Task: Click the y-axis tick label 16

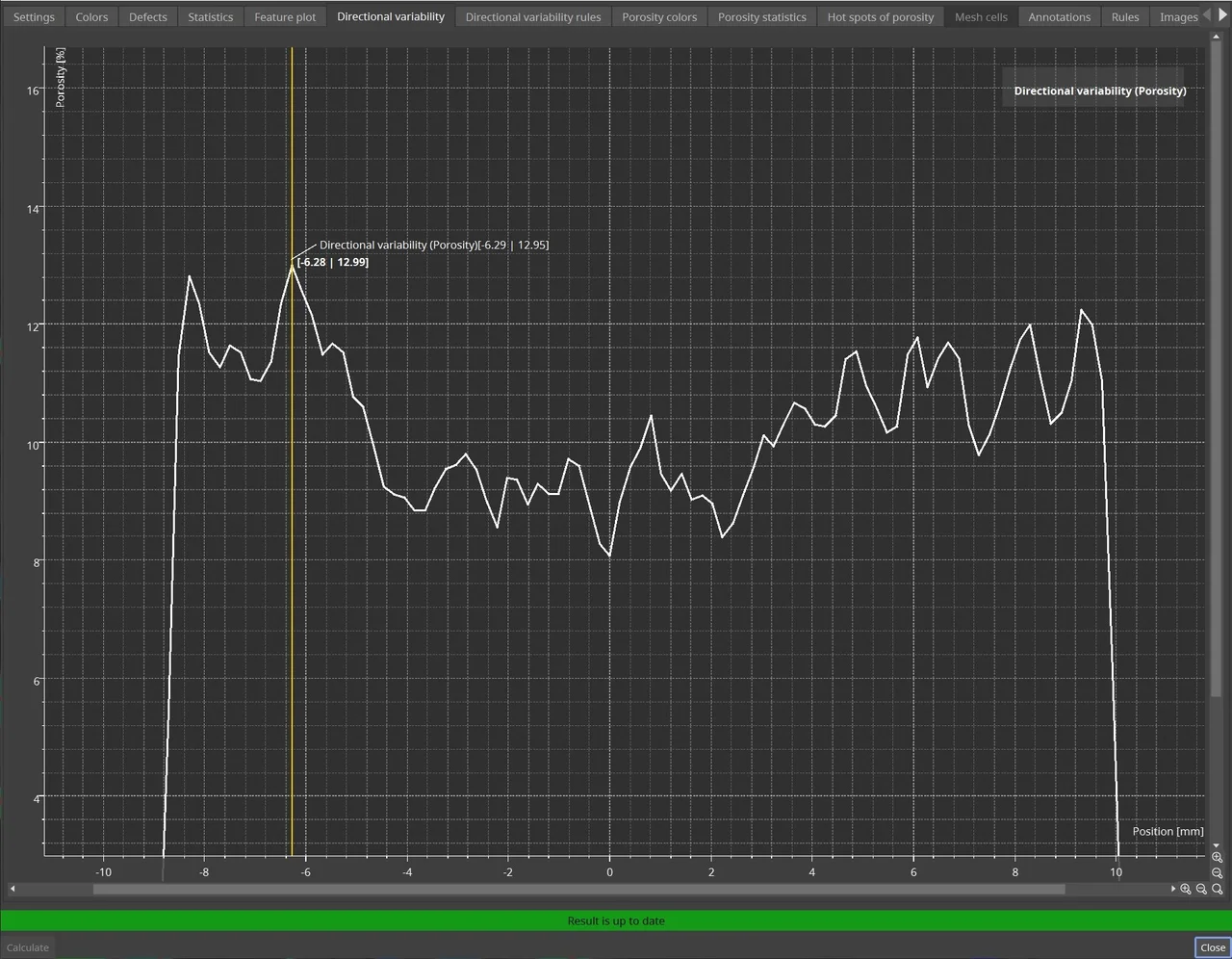Action: 34,91
